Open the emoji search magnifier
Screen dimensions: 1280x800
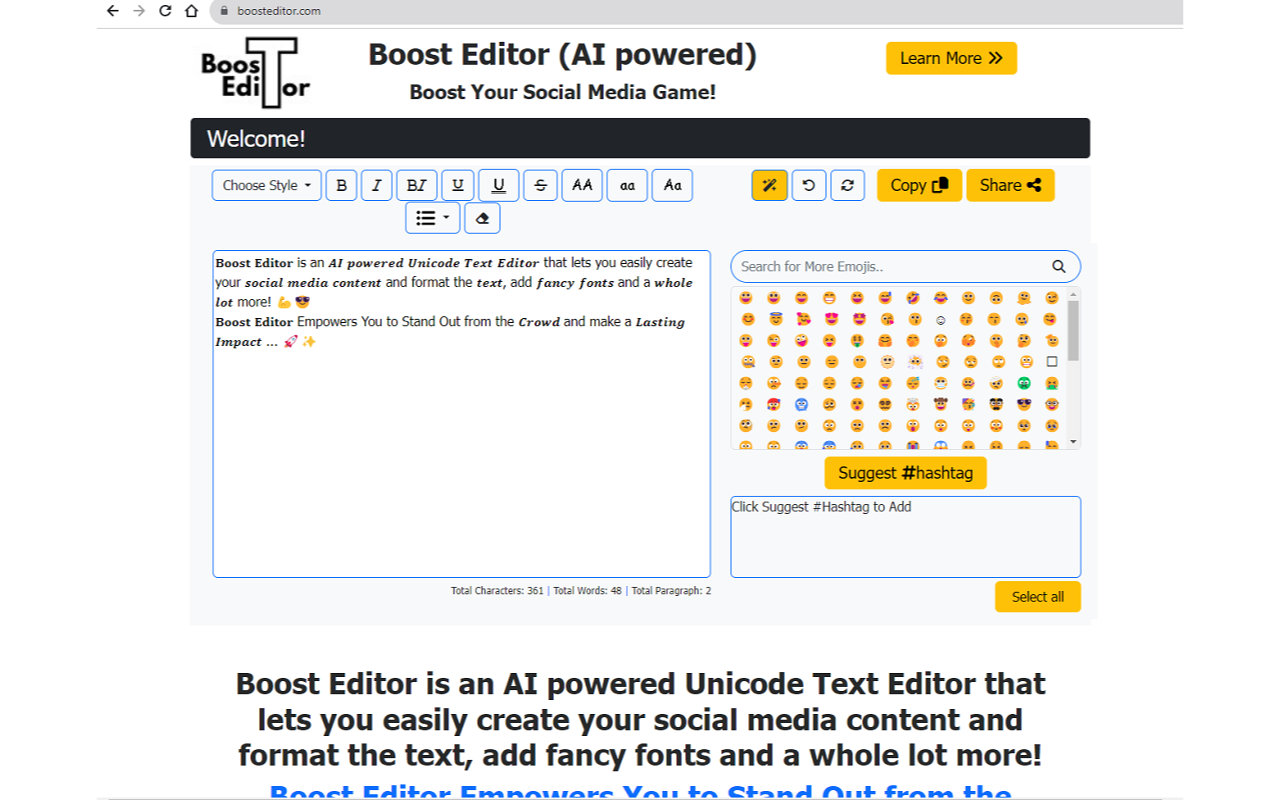(x=1058, y=266)
